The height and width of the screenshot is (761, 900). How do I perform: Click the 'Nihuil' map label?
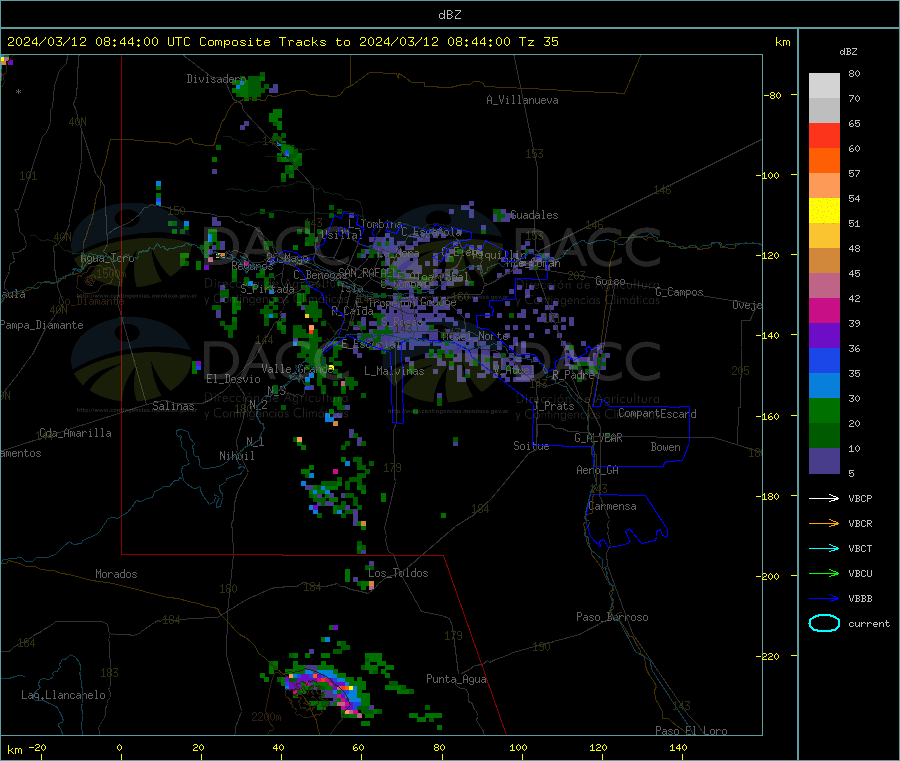[x=236, y=456]
